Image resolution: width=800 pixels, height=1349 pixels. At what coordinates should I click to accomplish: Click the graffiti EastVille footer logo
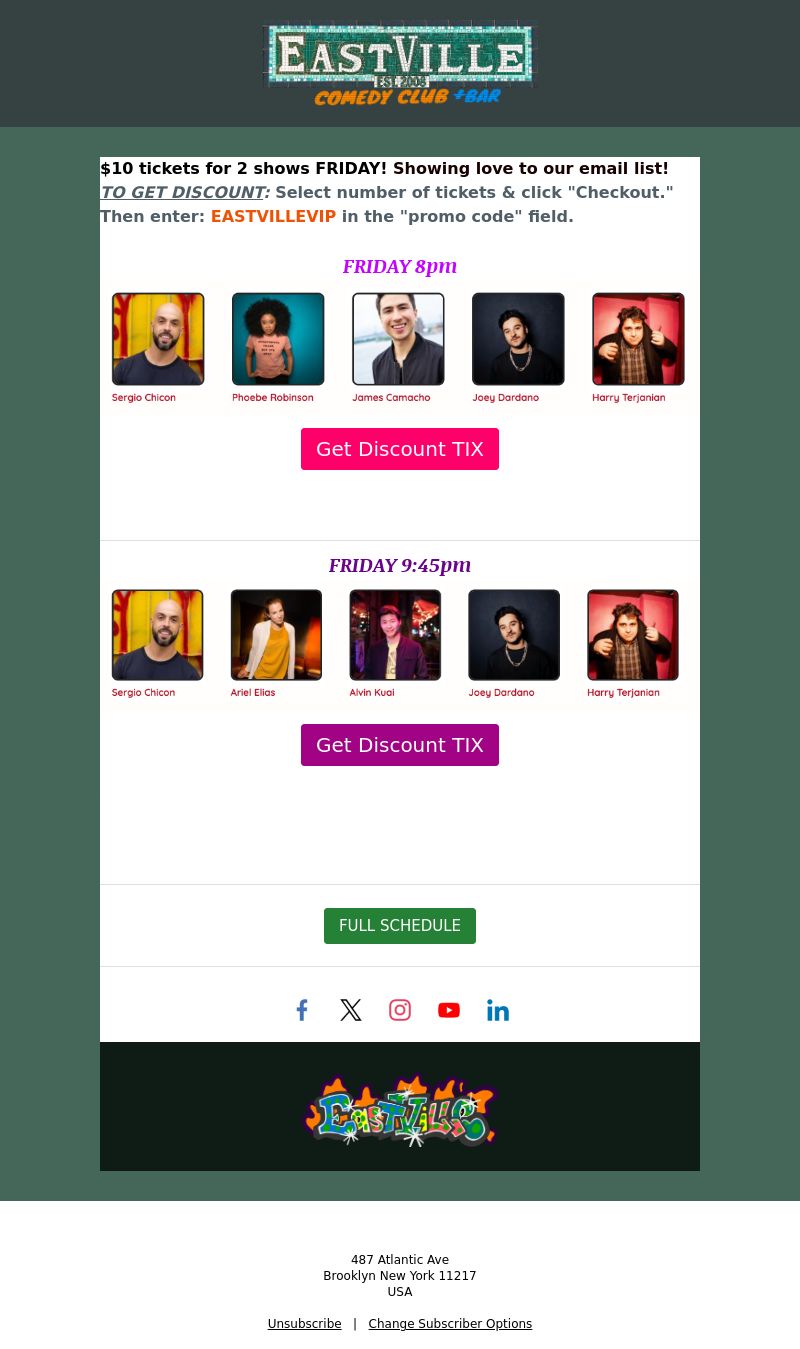click(400, 1109)
